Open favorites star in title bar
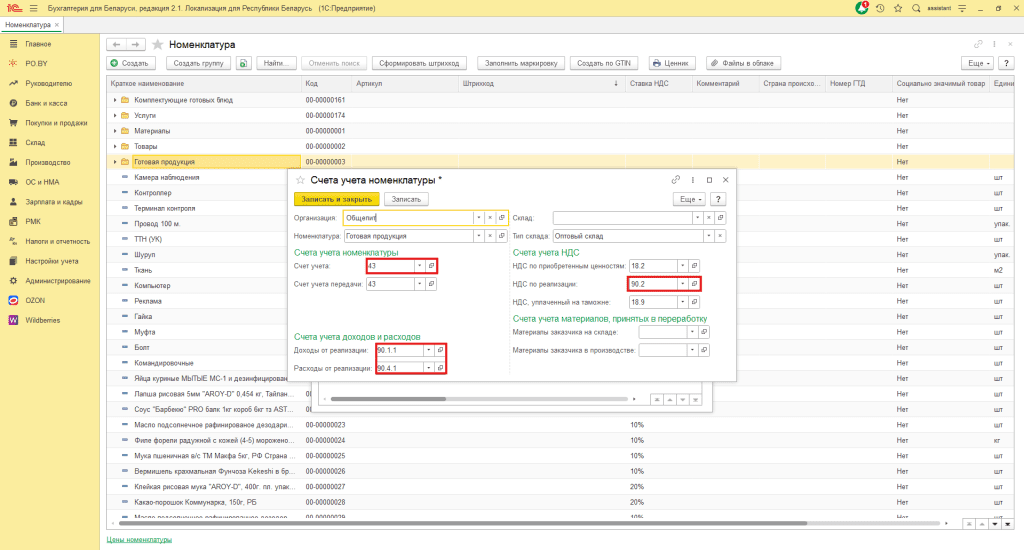This screenshot has height=550, width=1024. (x=898, y=8)
